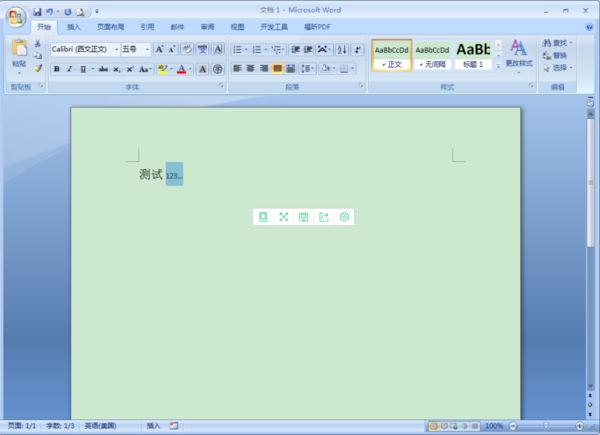This screenshot has height=435, width=600.
Task: Click the green expand-arrows icon in the floating toolbar
Action: pos(283,217)
